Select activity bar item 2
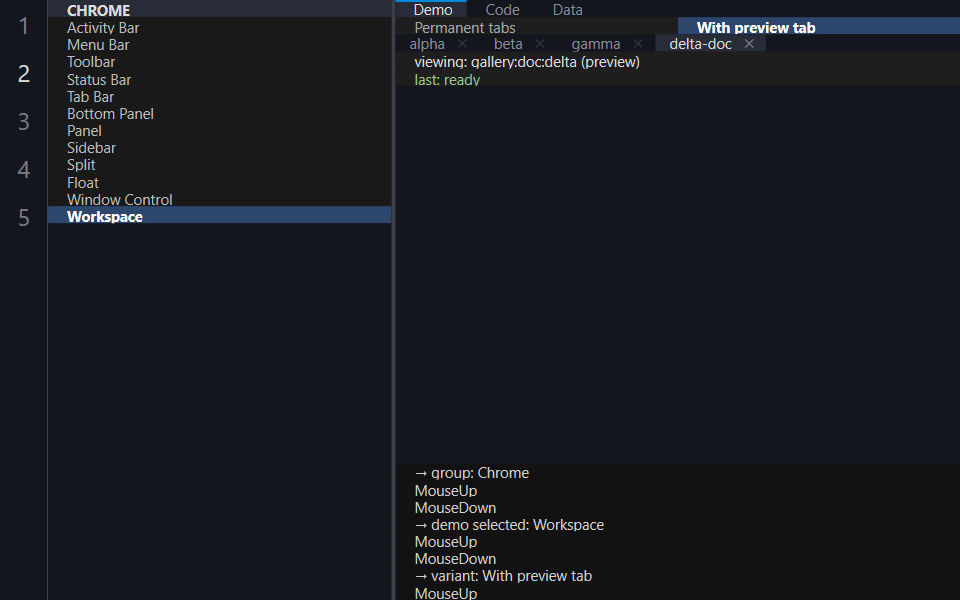 pyautogui.click(x=24, y=73)
